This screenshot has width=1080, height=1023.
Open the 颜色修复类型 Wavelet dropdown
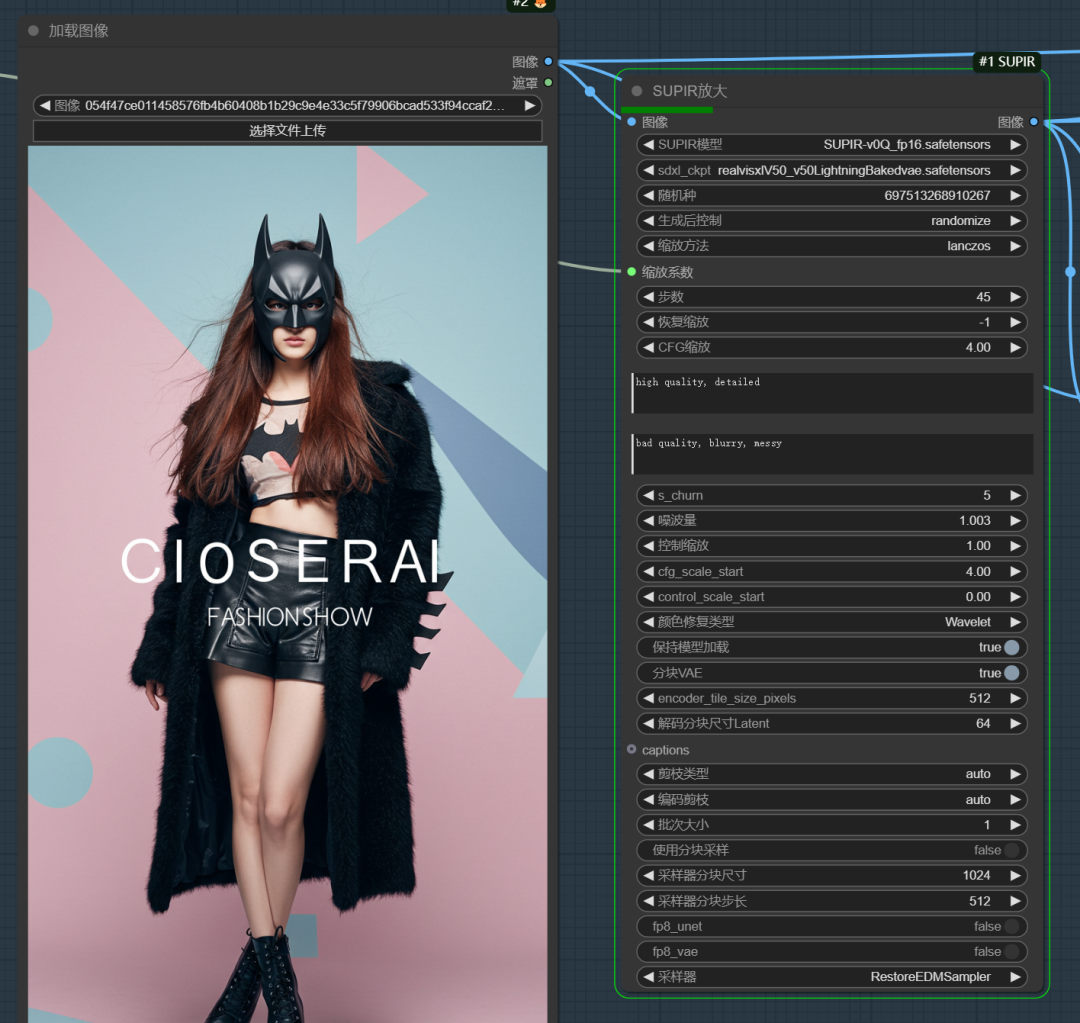click(x=832, y=622)
